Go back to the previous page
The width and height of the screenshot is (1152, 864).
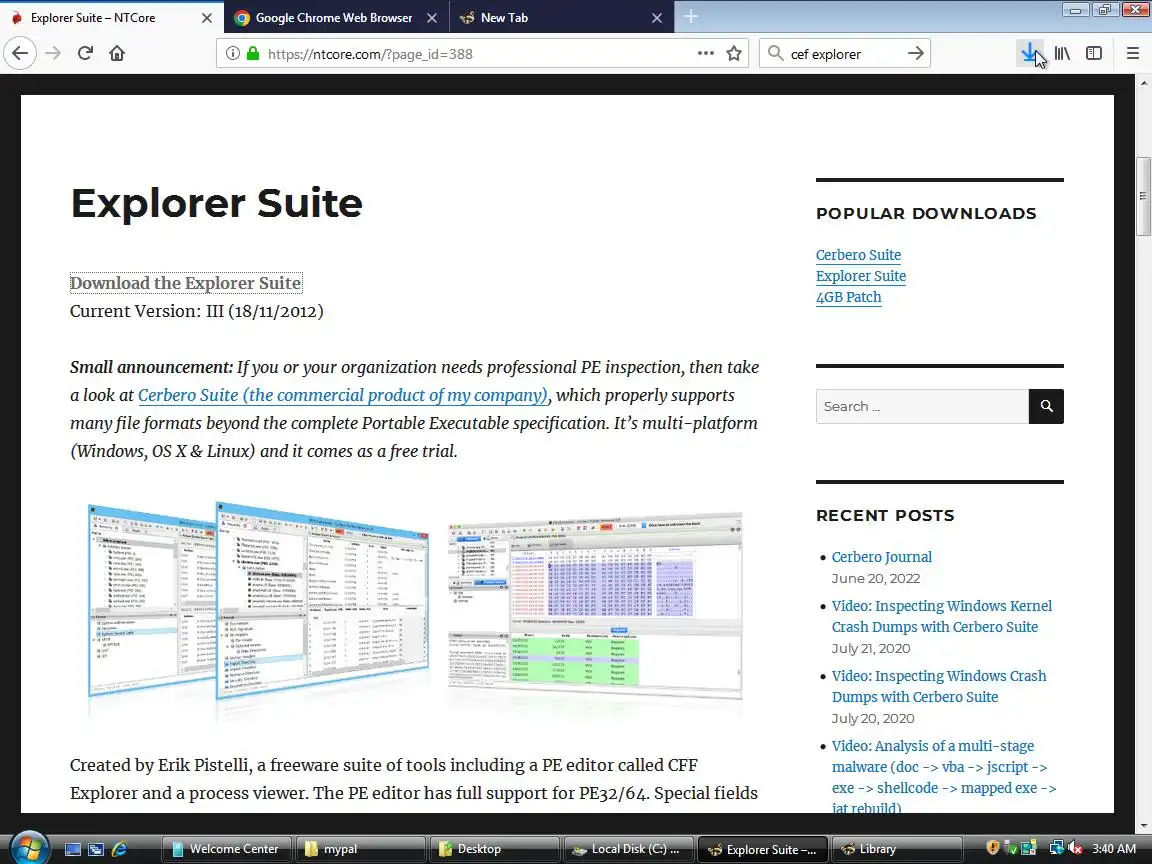pyautogui.click(x=20, y=53)
